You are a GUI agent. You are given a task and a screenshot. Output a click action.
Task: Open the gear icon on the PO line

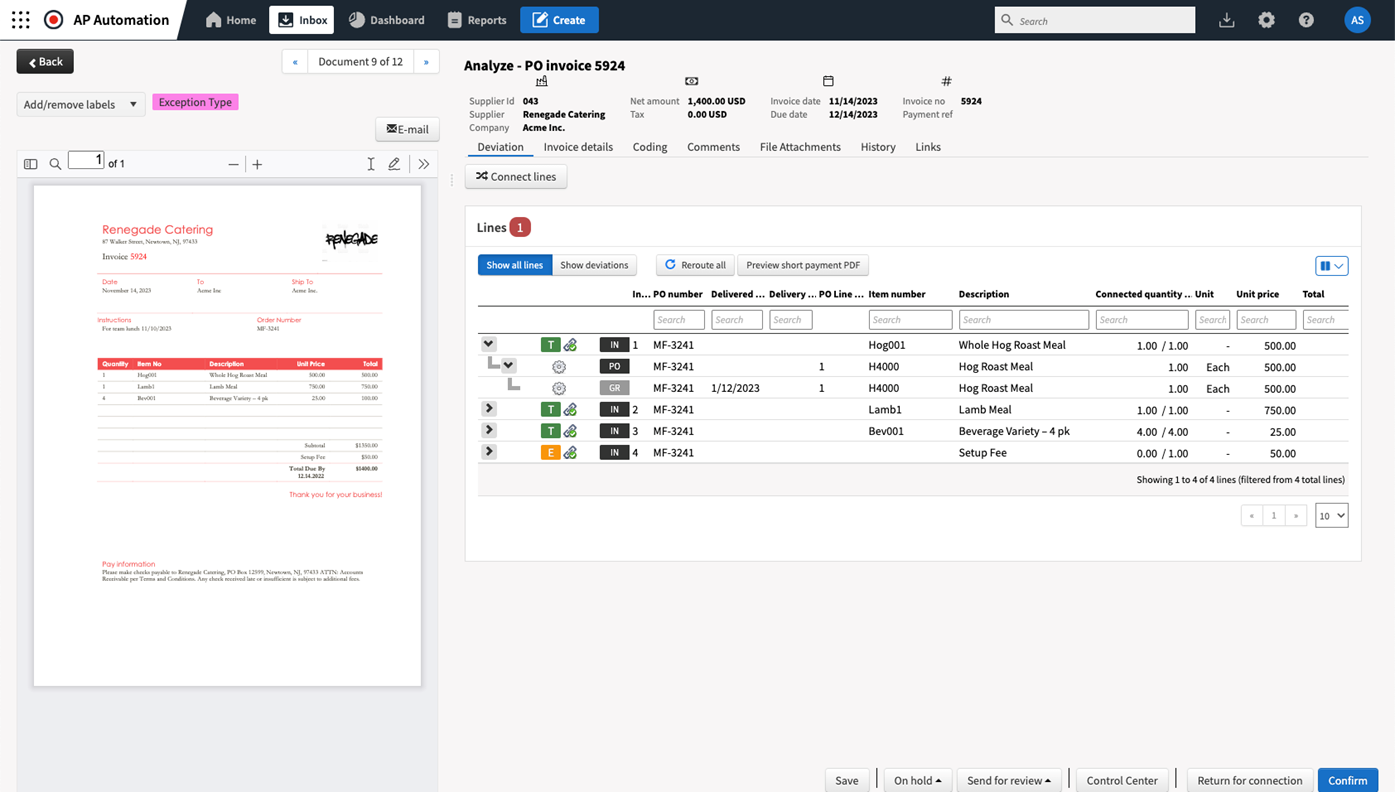coord(558,366)
